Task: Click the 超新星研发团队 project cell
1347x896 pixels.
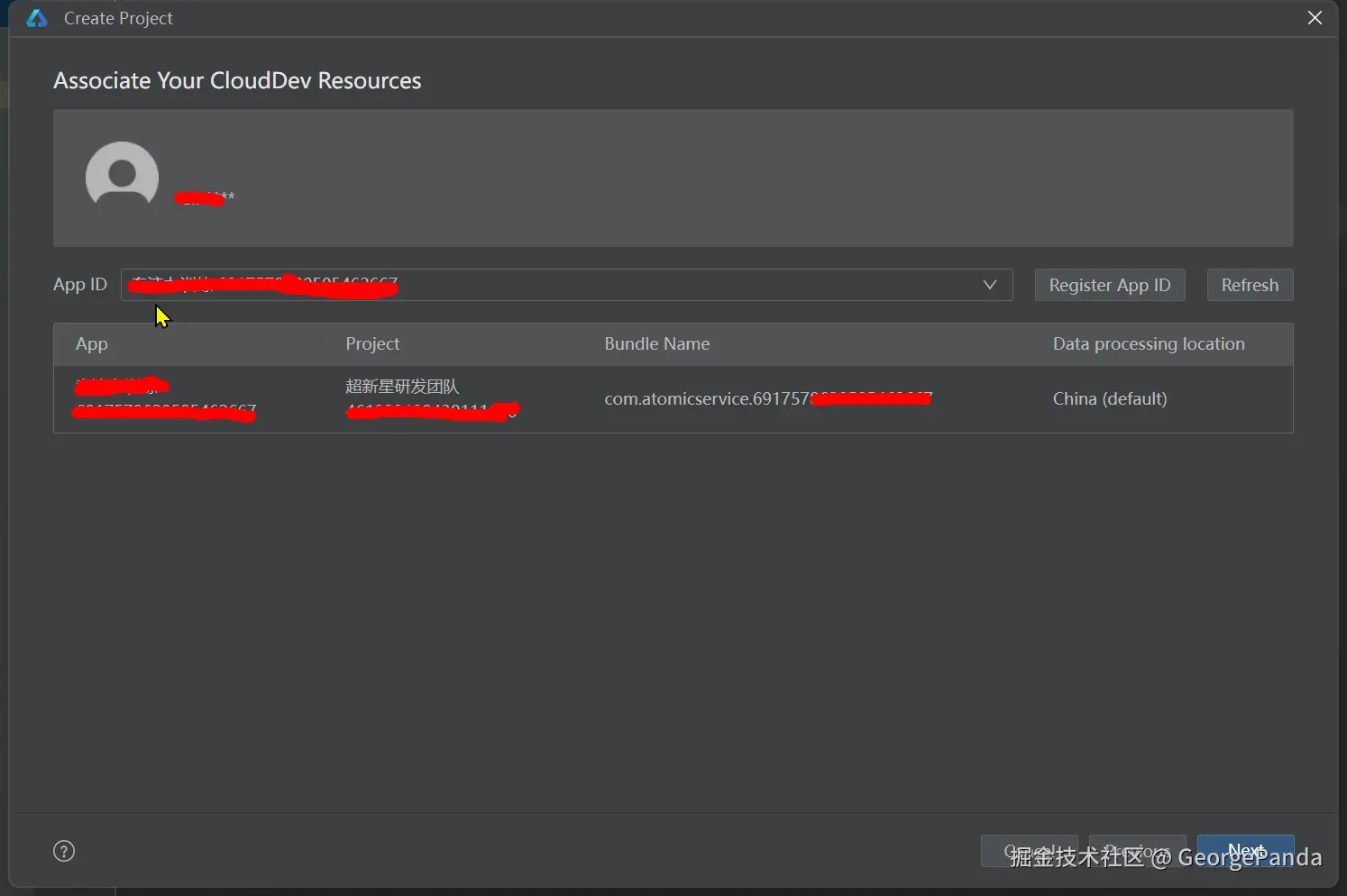Action: [402, 387]
